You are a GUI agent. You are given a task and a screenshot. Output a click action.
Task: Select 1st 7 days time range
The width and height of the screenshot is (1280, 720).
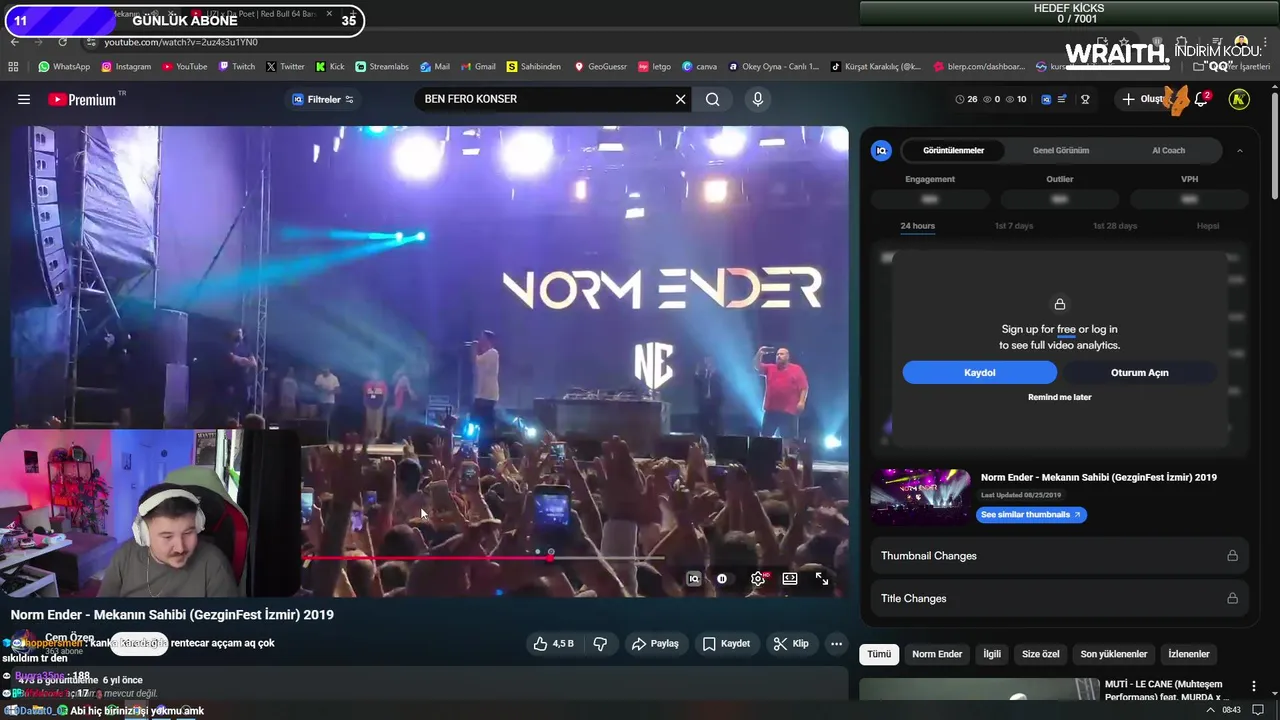pos(1013,226)
